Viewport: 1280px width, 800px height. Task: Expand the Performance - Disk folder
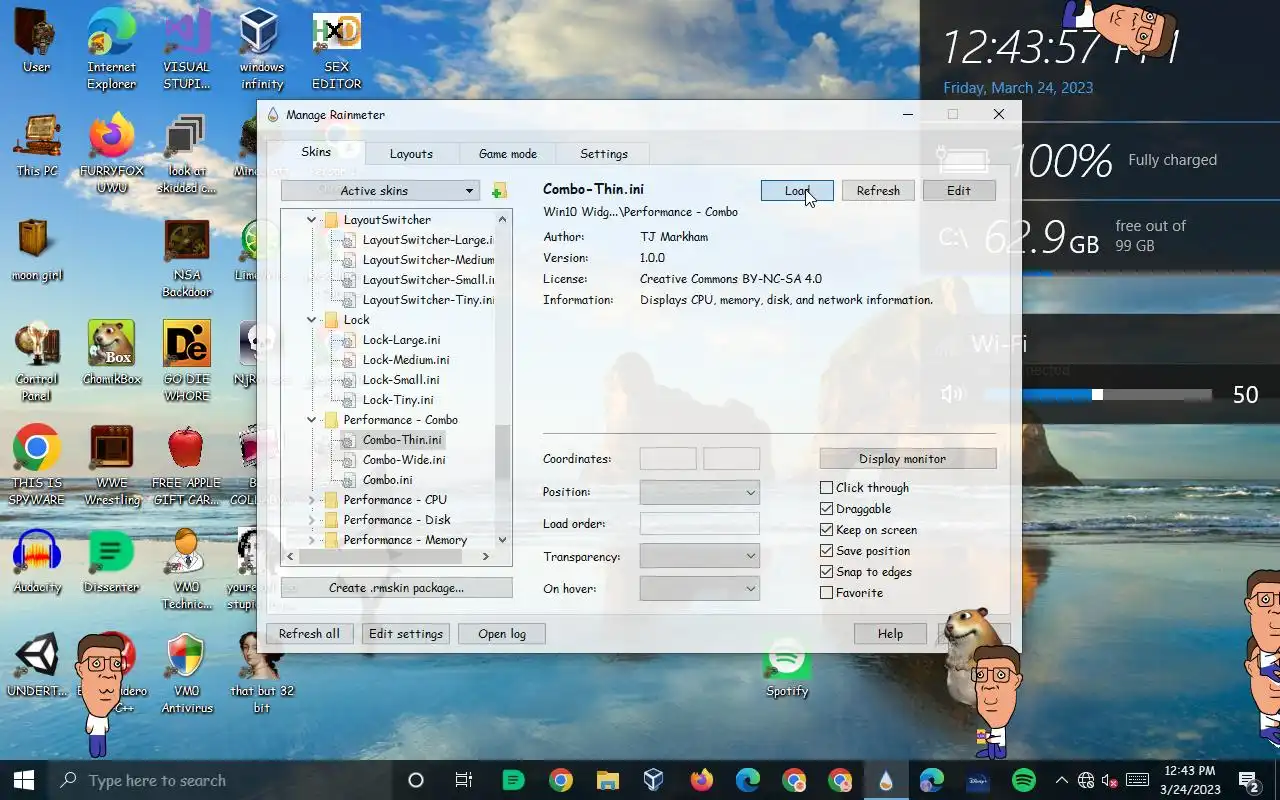pyautogui.click(x=311, y=520)
